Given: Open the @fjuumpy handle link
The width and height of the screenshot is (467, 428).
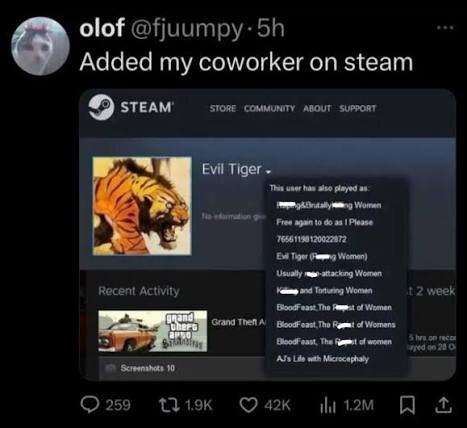Looking at the screenshot, I should 187,29.
